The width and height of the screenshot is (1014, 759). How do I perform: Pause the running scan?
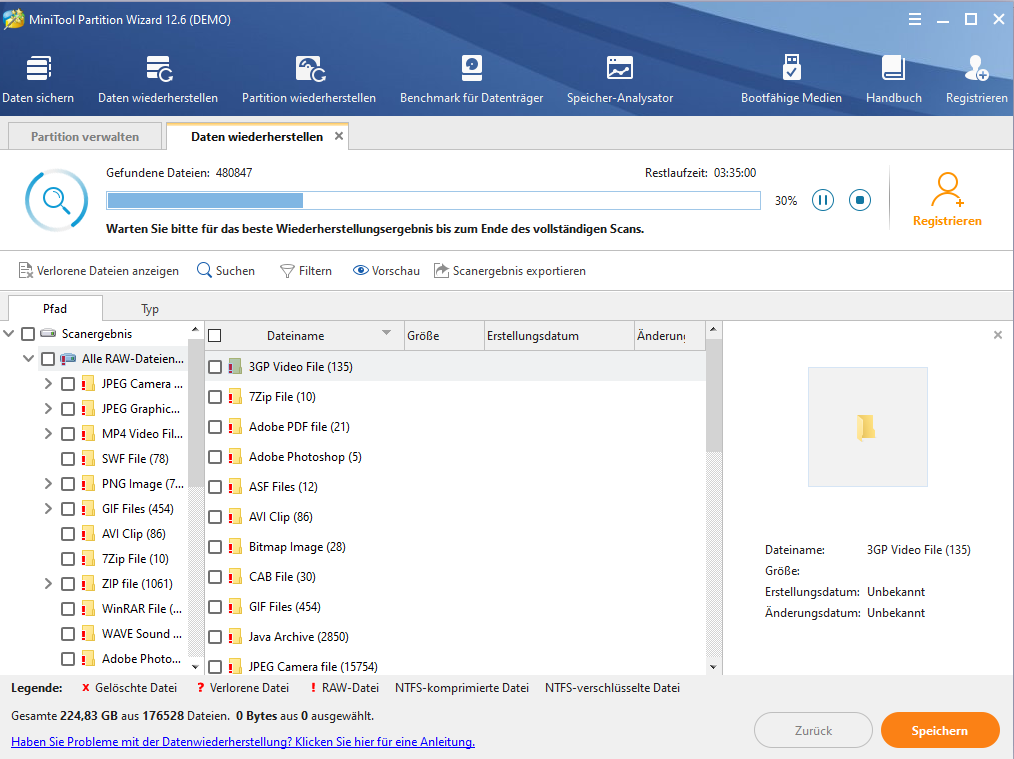click(823, 200)
